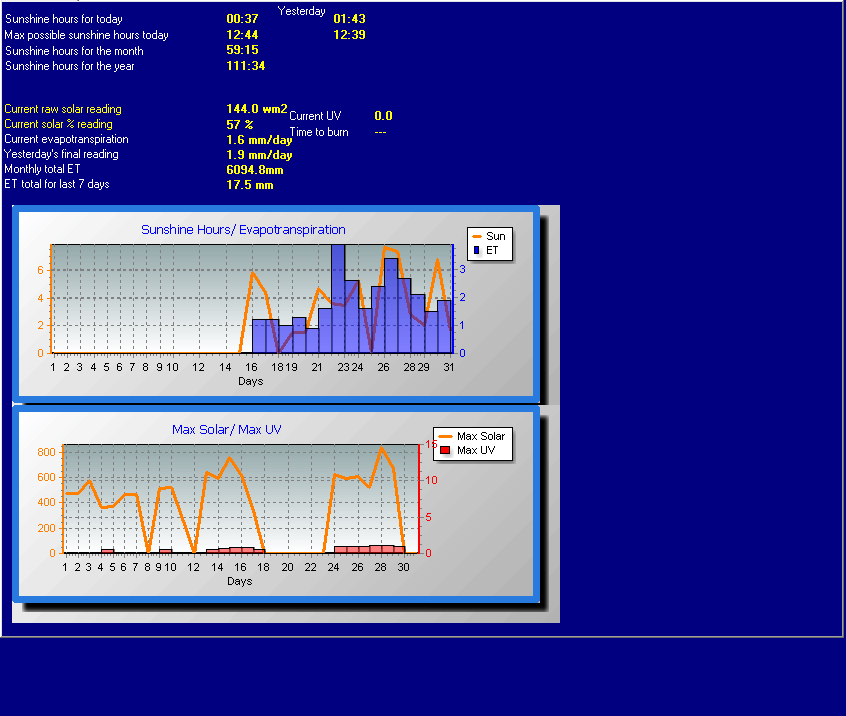Click the orange Sun legend line marker
This screenshot has width=846, height=716.
click(x=477, y=236)
